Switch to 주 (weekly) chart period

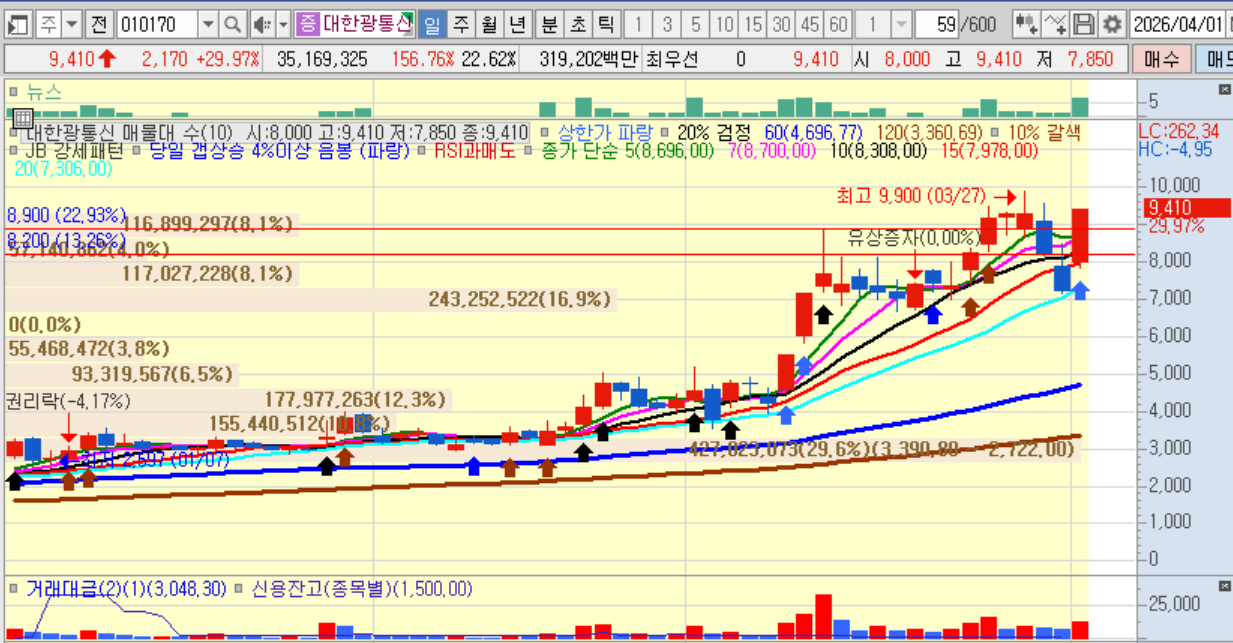[x=460, y=23]
